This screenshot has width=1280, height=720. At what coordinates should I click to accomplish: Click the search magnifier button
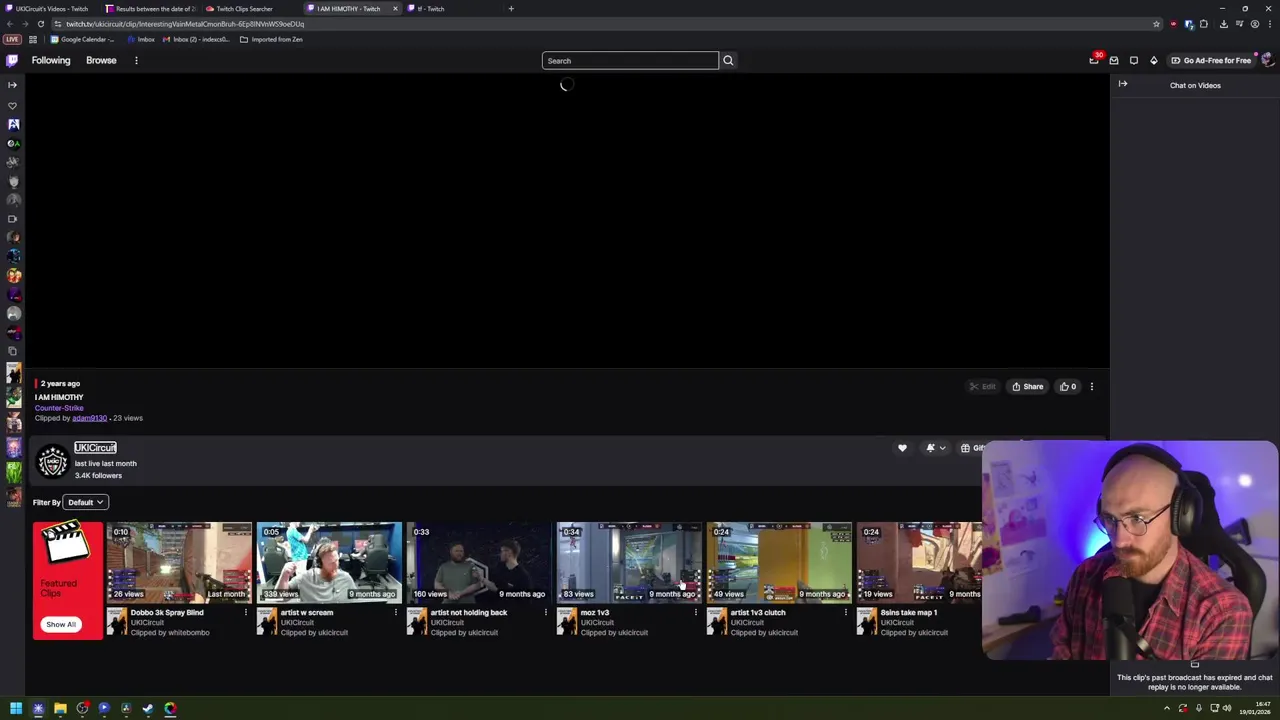(x=728, y=61)
